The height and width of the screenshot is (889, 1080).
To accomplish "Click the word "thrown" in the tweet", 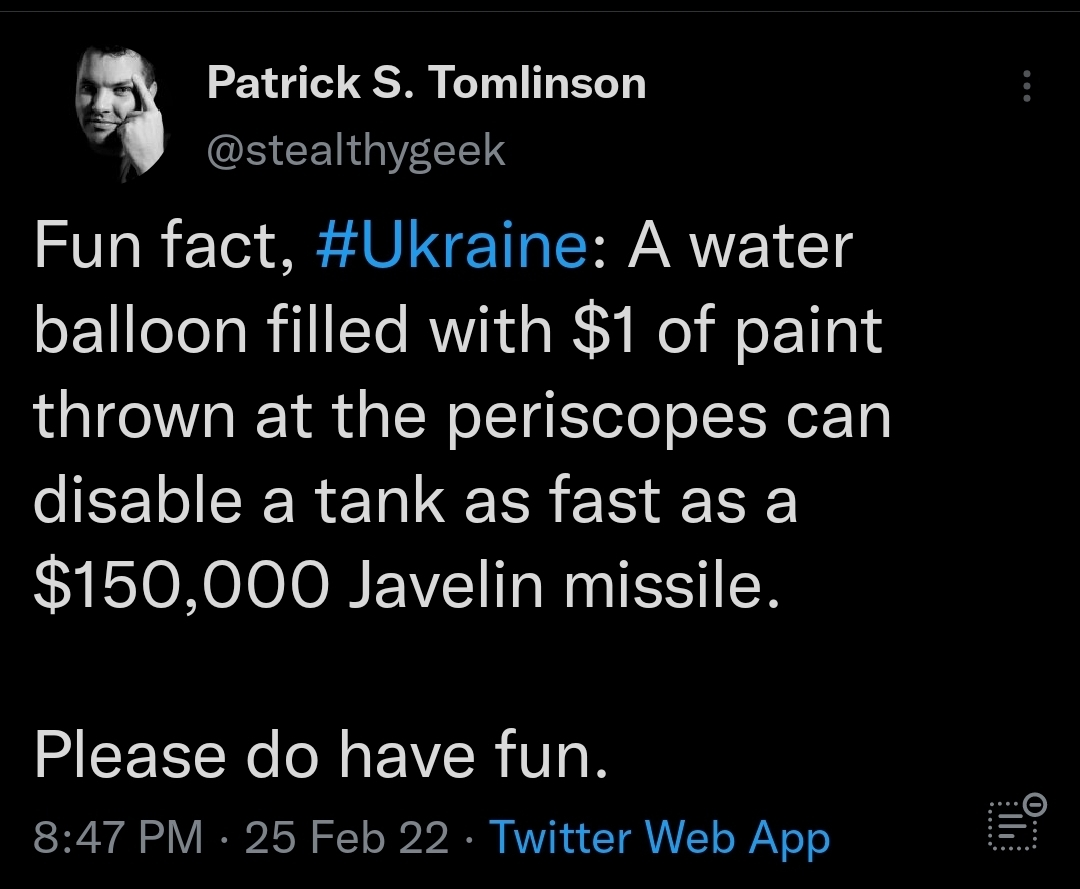I will (134, 417).
